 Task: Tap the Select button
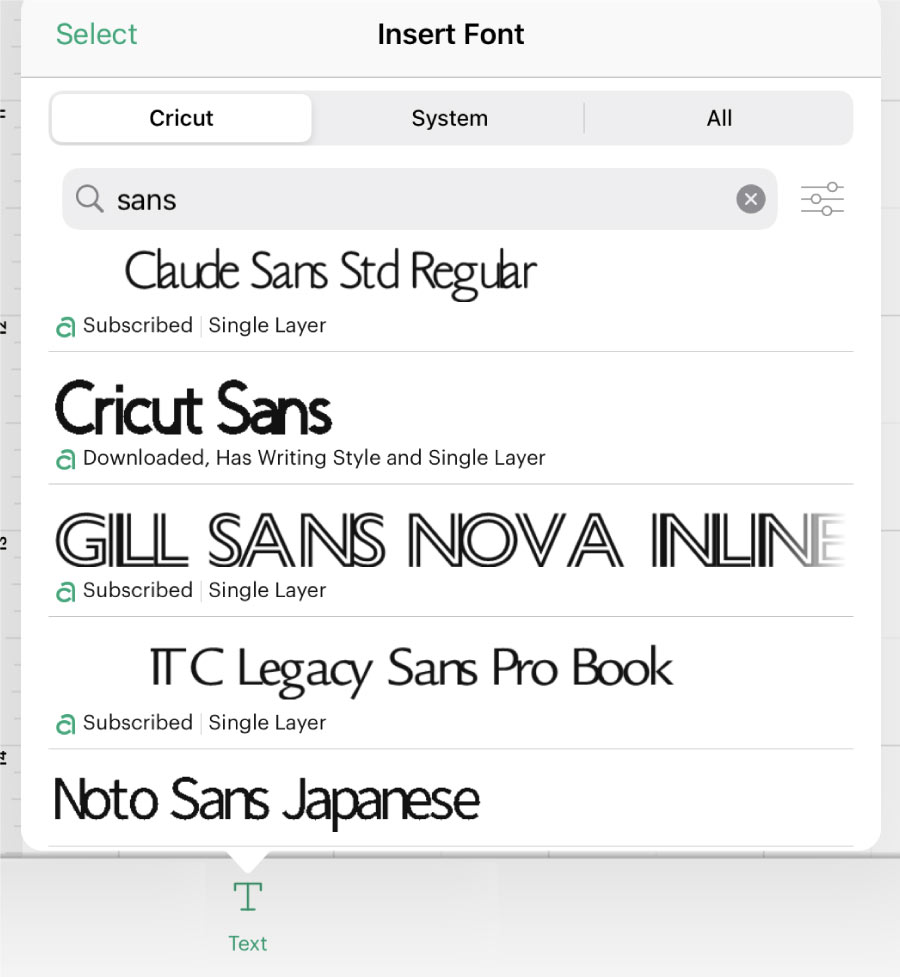pyautogui.click(x=97, y=34)
